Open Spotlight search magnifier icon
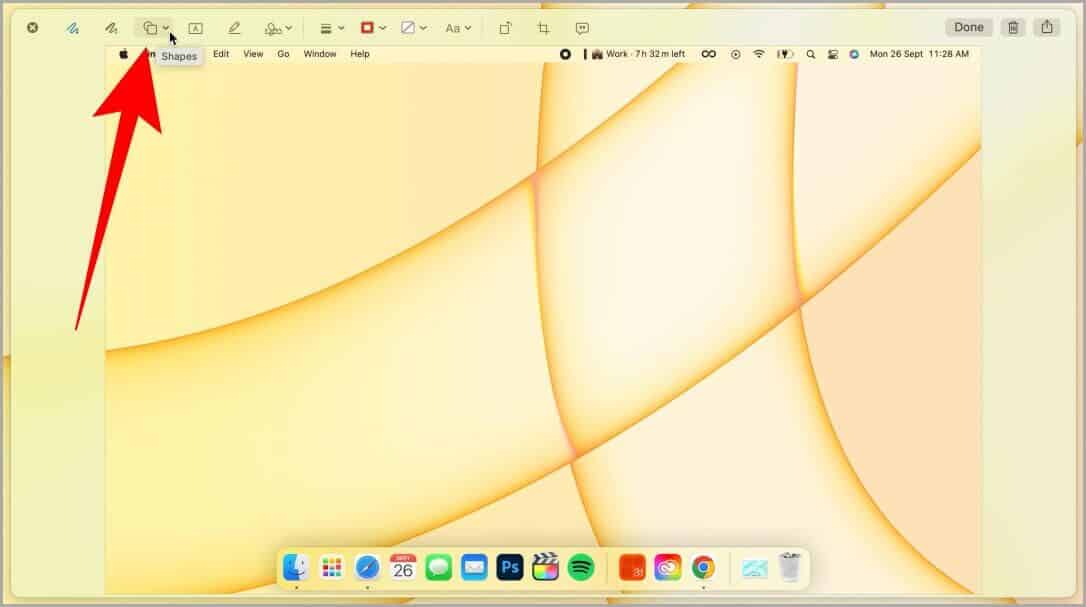 click(x=810, y=54)
